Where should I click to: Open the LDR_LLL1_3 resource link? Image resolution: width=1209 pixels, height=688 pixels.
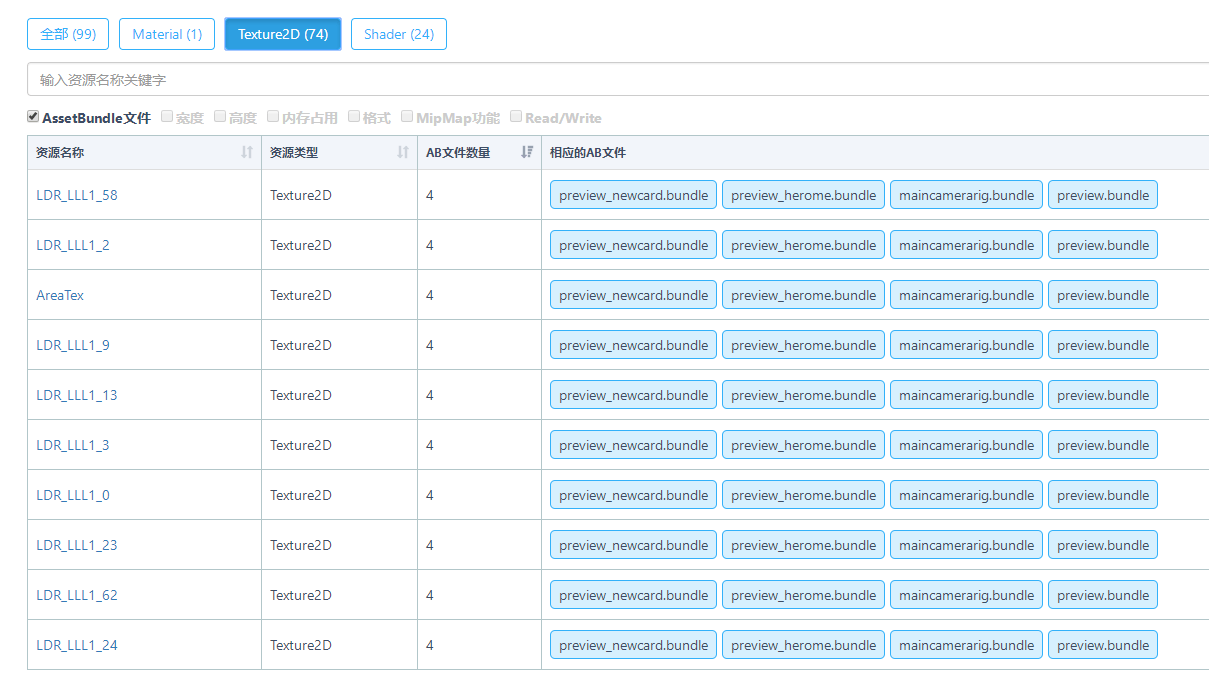pyautogui.click(x=73, y=445)
